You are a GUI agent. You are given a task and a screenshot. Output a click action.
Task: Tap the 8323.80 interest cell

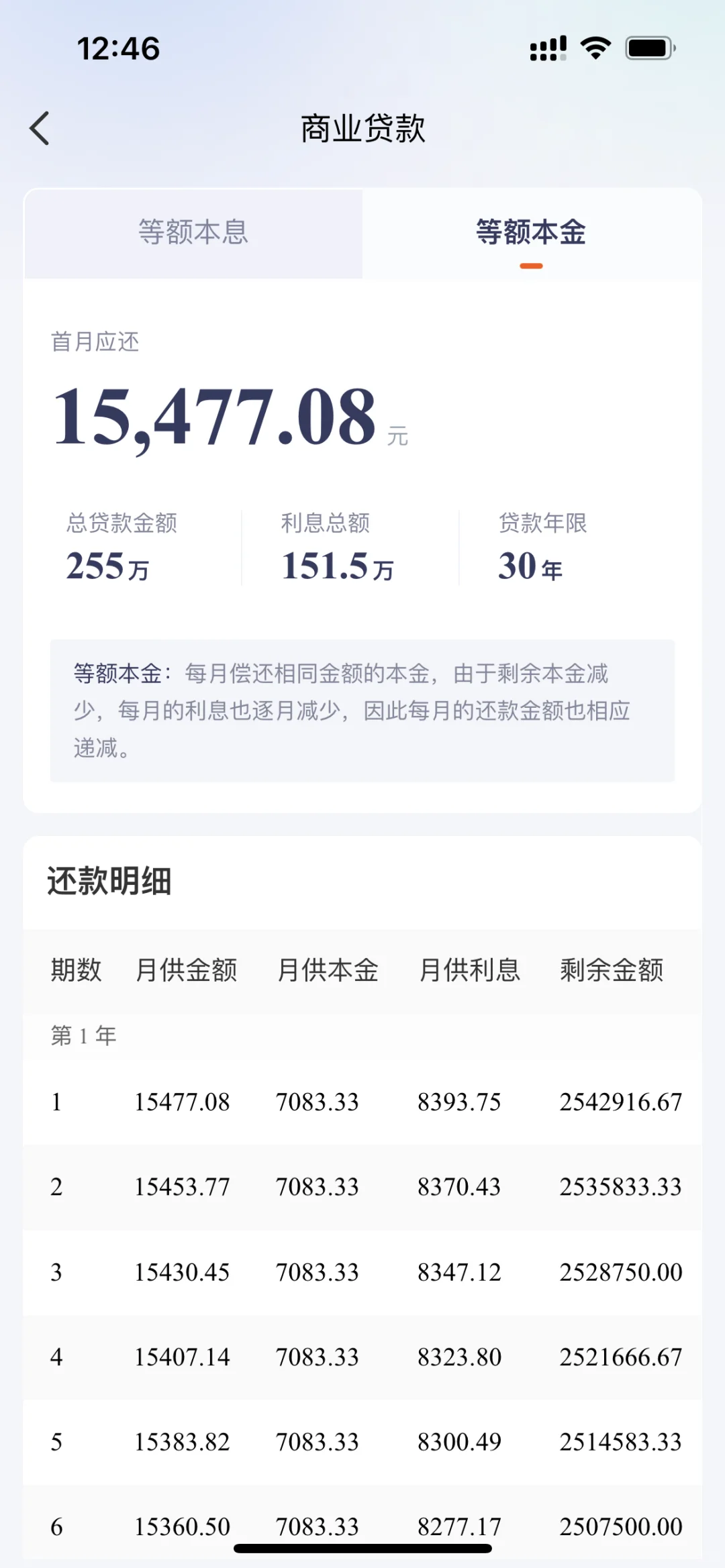coord(459,1357)
